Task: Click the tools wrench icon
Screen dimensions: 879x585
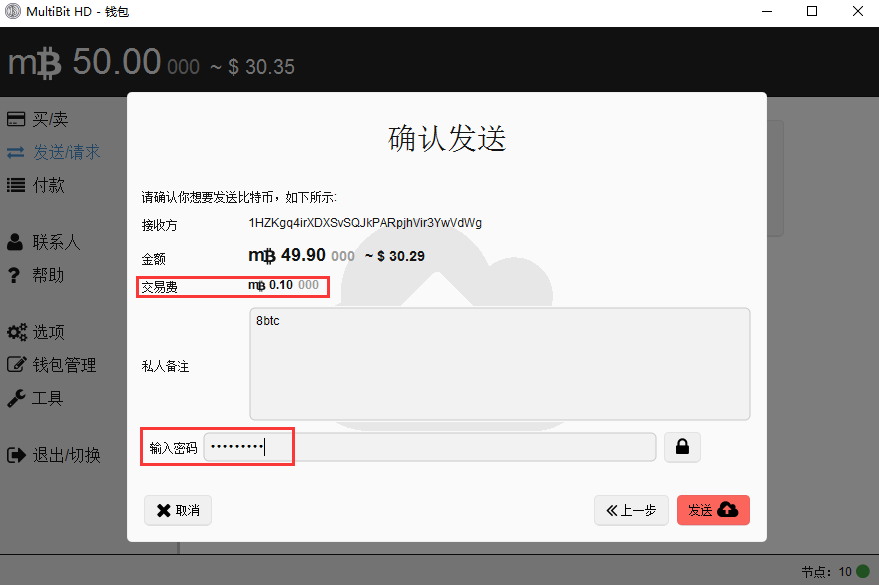Action: [16, 398]
